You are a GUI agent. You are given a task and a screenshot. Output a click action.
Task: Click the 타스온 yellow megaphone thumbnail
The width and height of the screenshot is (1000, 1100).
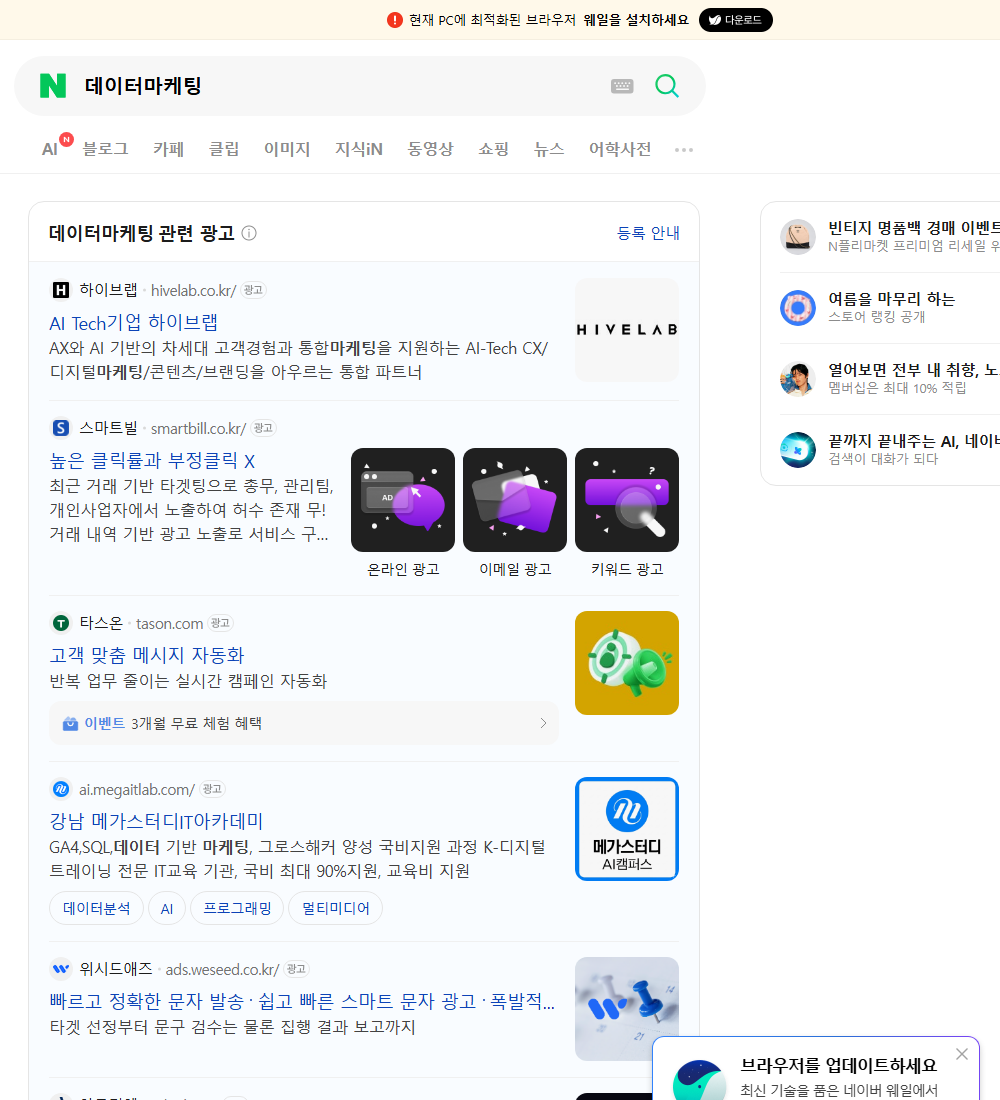(627, 663)
